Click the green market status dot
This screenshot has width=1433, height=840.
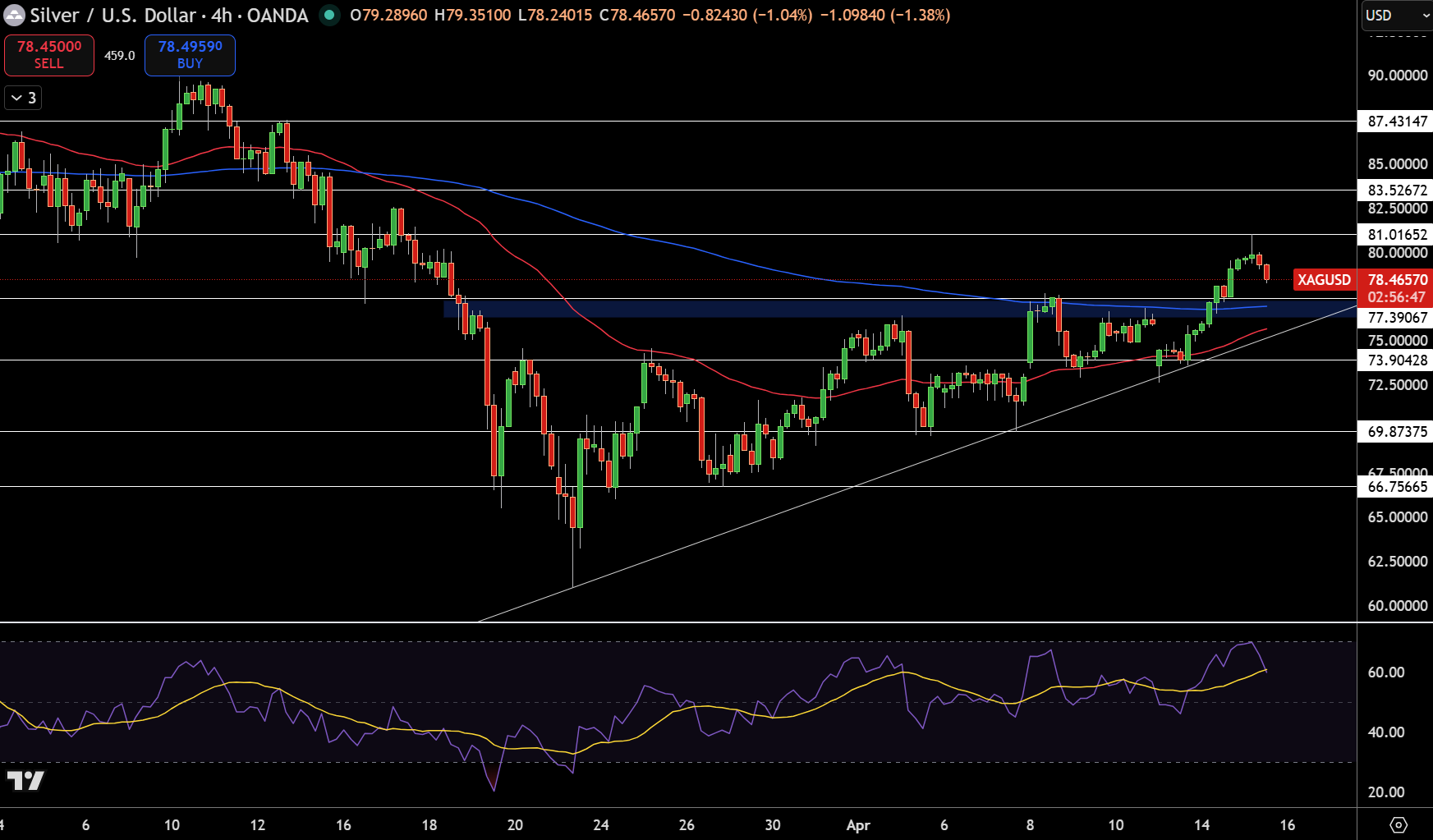pos(329,15)
